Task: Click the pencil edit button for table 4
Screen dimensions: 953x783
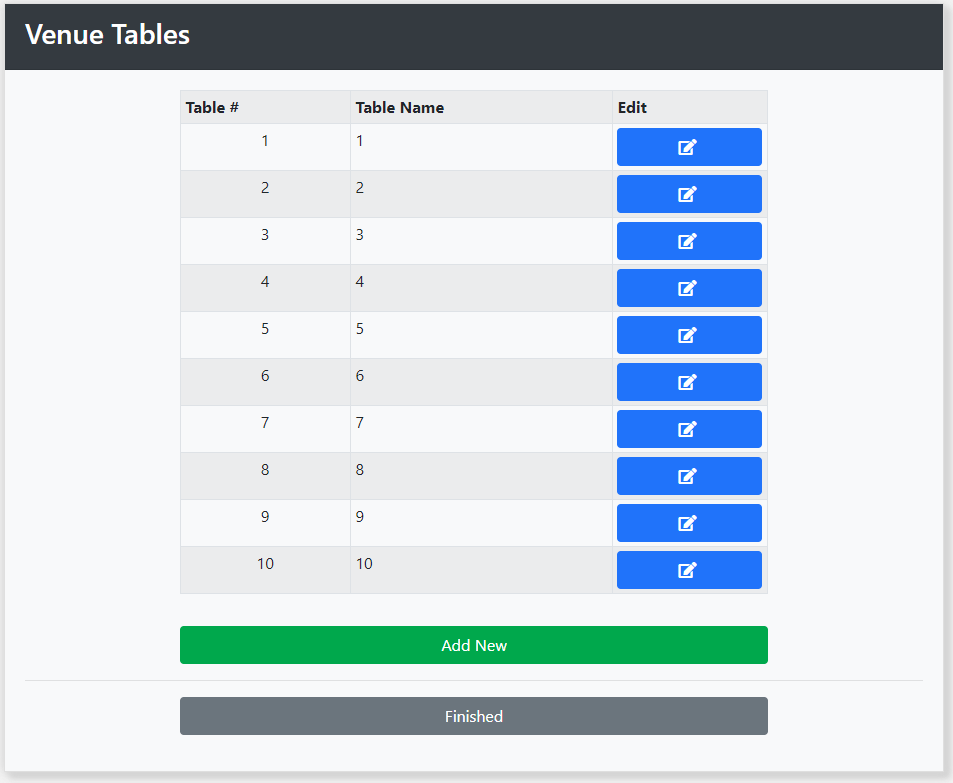Action: [689, 288]
